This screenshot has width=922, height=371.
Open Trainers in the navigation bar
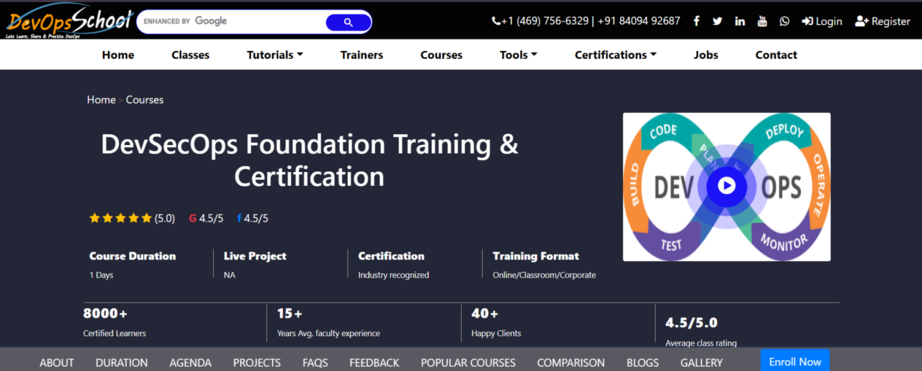362,55
